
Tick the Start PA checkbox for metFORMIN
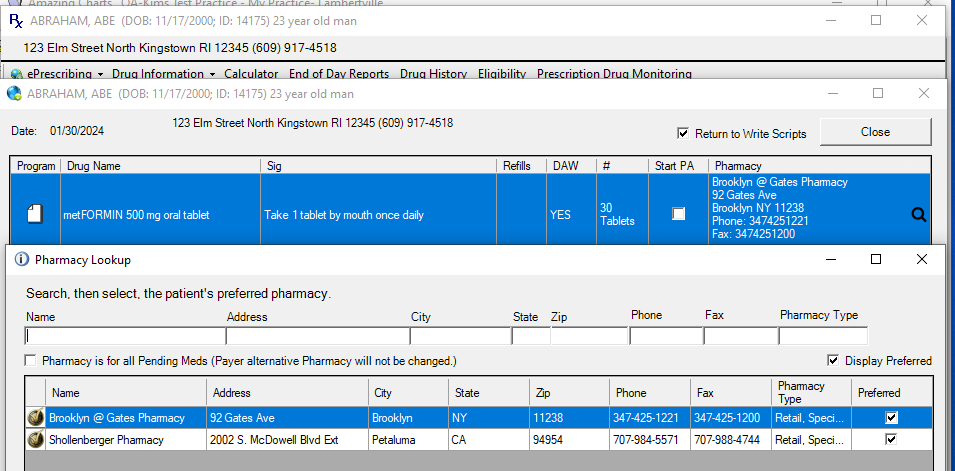pos(678,214)
